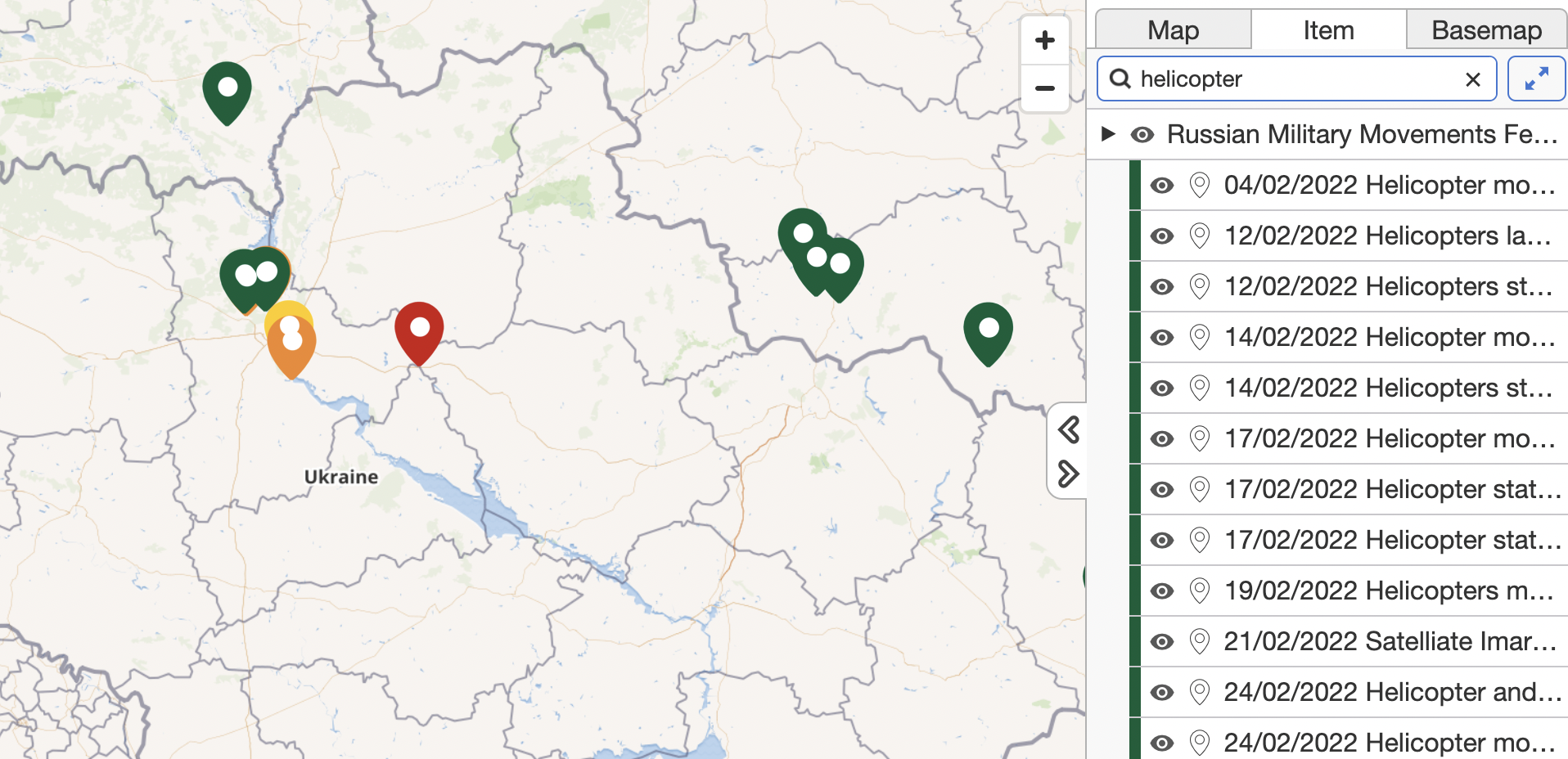Collapse side panel with left double chevron
1568x759 pixels.
1068,429
